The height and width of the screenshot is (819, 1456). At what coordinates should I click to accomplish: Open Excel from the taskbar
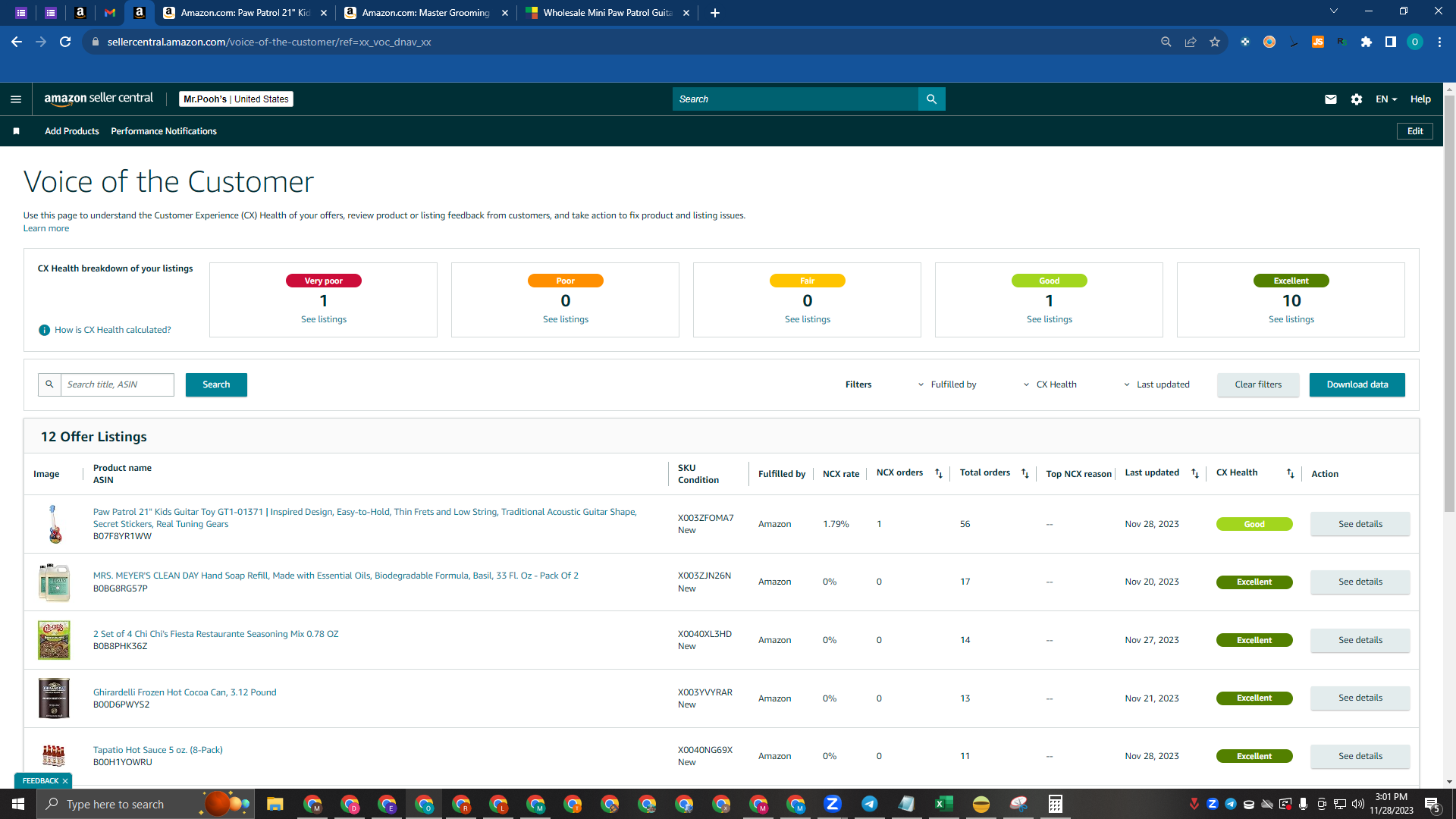click(944, 804)
